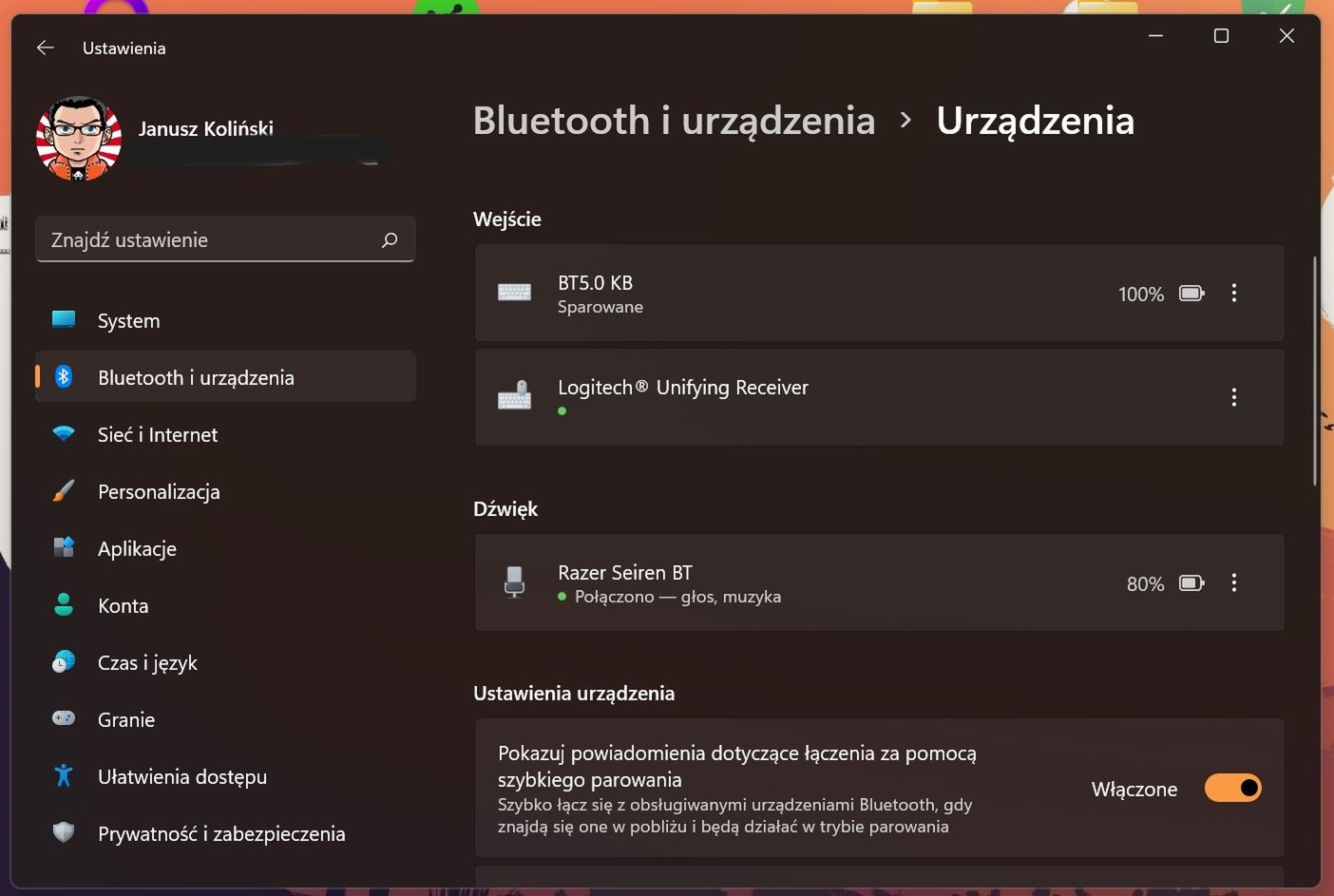Click the Razer Seiren BT microphone icon
1334x896 pixels.
(x=514, y=581)
